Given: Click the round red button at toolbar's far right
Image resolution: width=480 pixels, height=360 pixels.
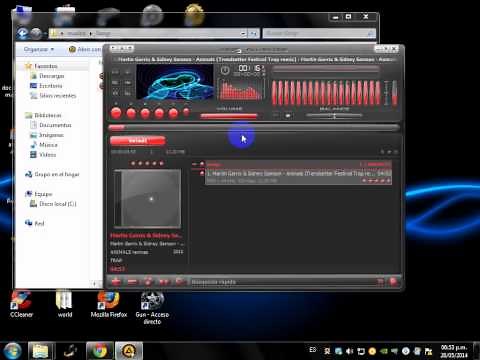Looking at the screenshot, I should pyautogui.click(x=393, y=282).
